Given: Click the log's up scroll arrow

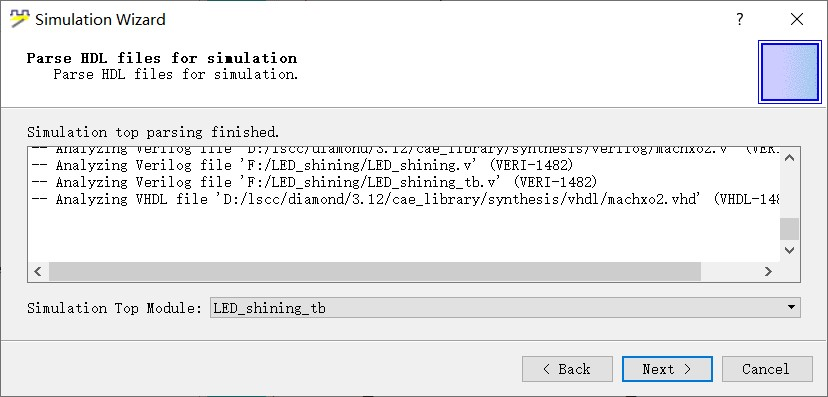Looking at the screenshot, I should [789, 158].
